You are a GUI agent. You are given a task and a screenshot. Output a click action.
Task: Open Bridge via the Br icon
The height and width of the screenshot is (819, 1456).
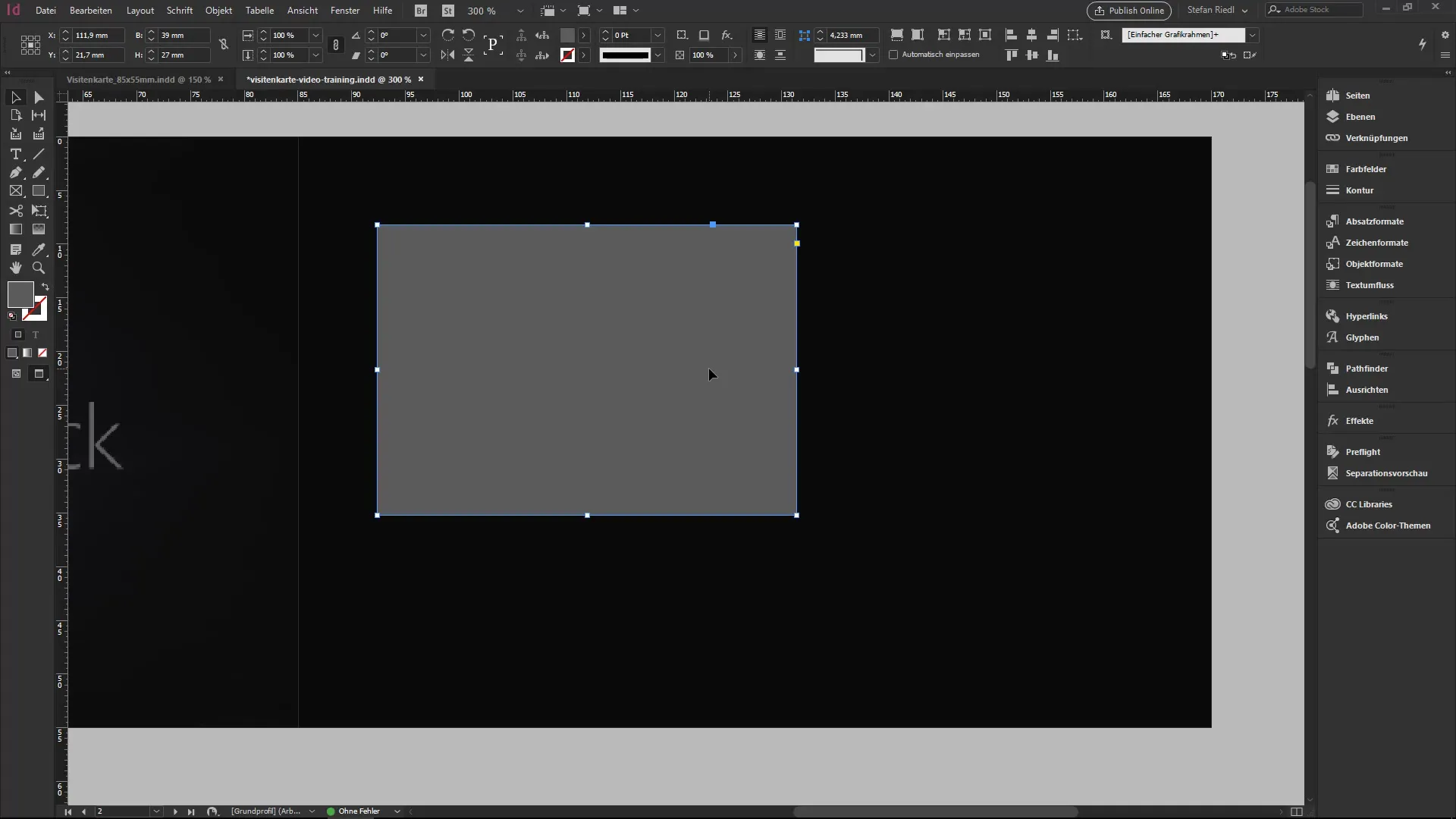click(x=421, y=11)
